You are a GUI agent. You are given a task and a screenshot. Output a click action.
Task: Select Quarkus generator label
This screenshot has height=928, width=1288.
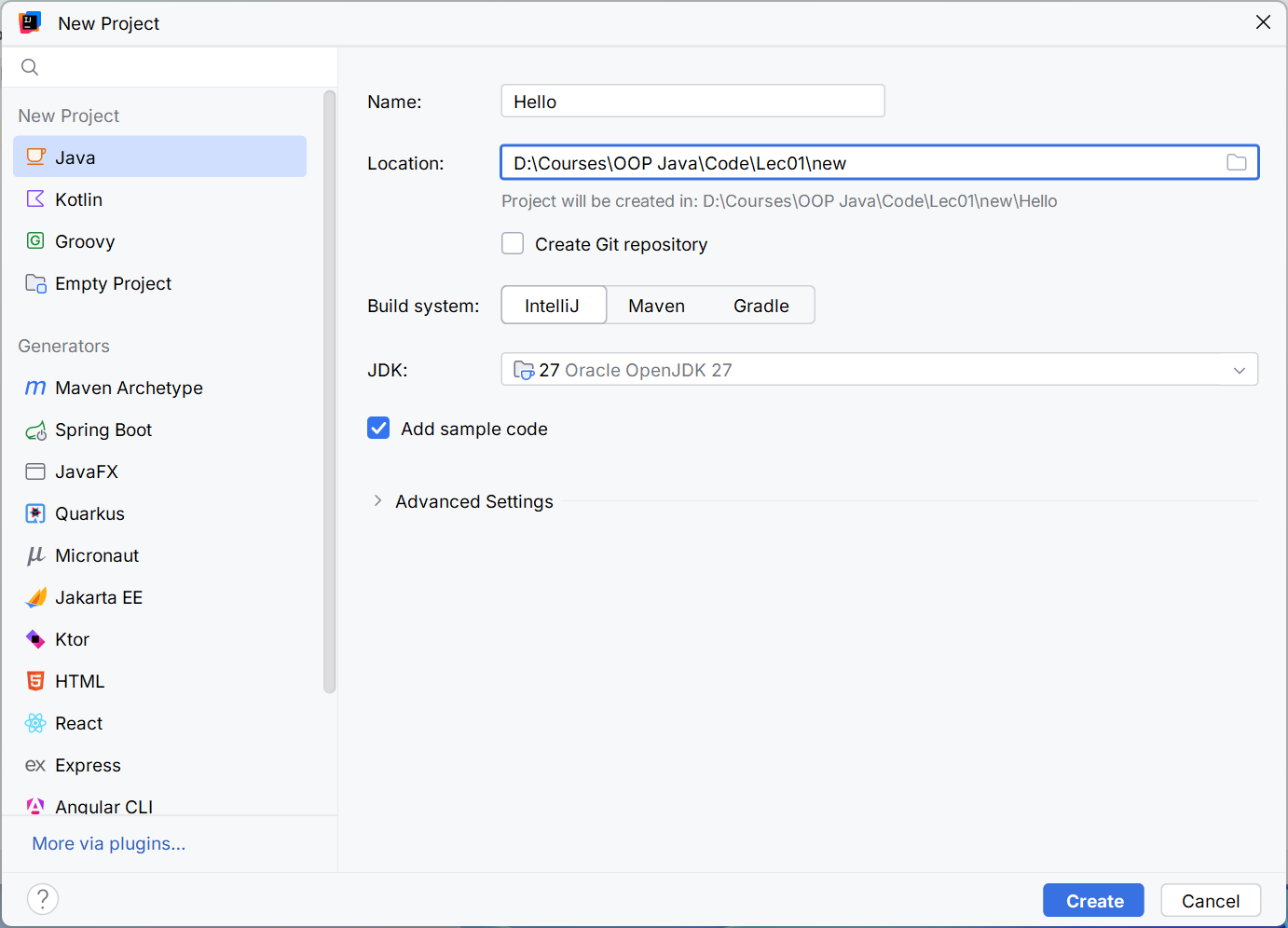coord(89,513)
